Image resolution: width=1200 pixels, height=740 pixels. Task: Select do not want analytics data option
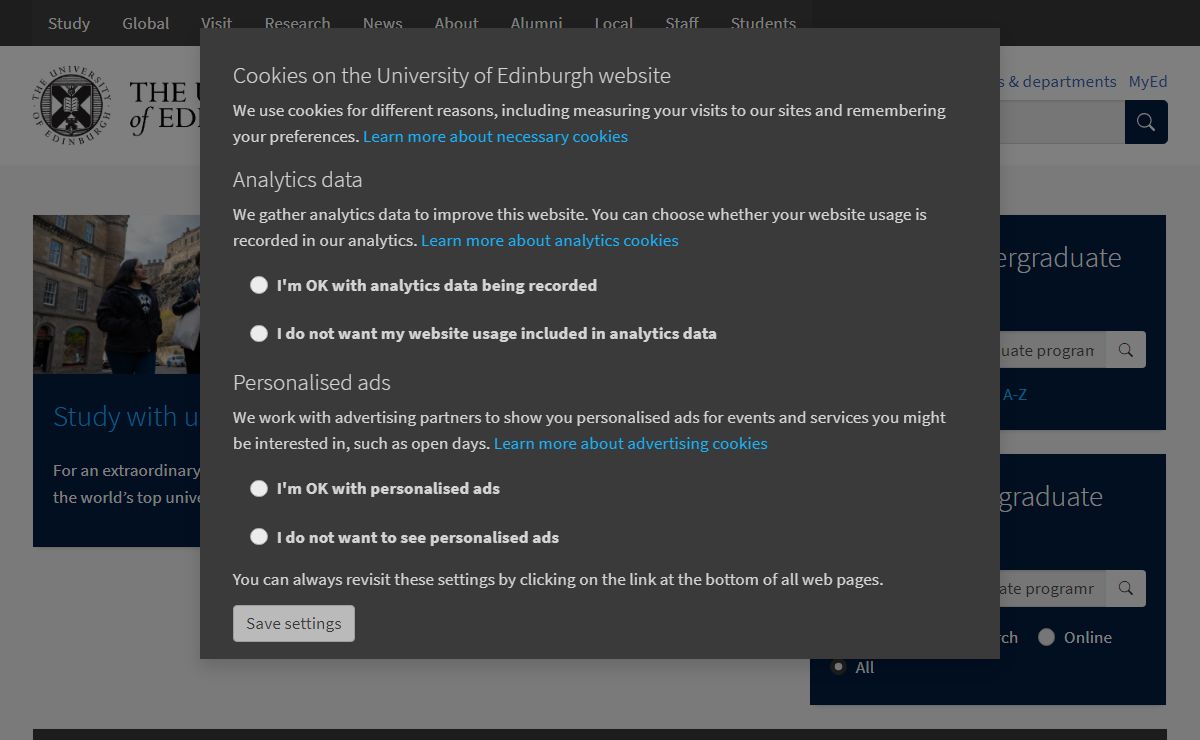point(259,333)
